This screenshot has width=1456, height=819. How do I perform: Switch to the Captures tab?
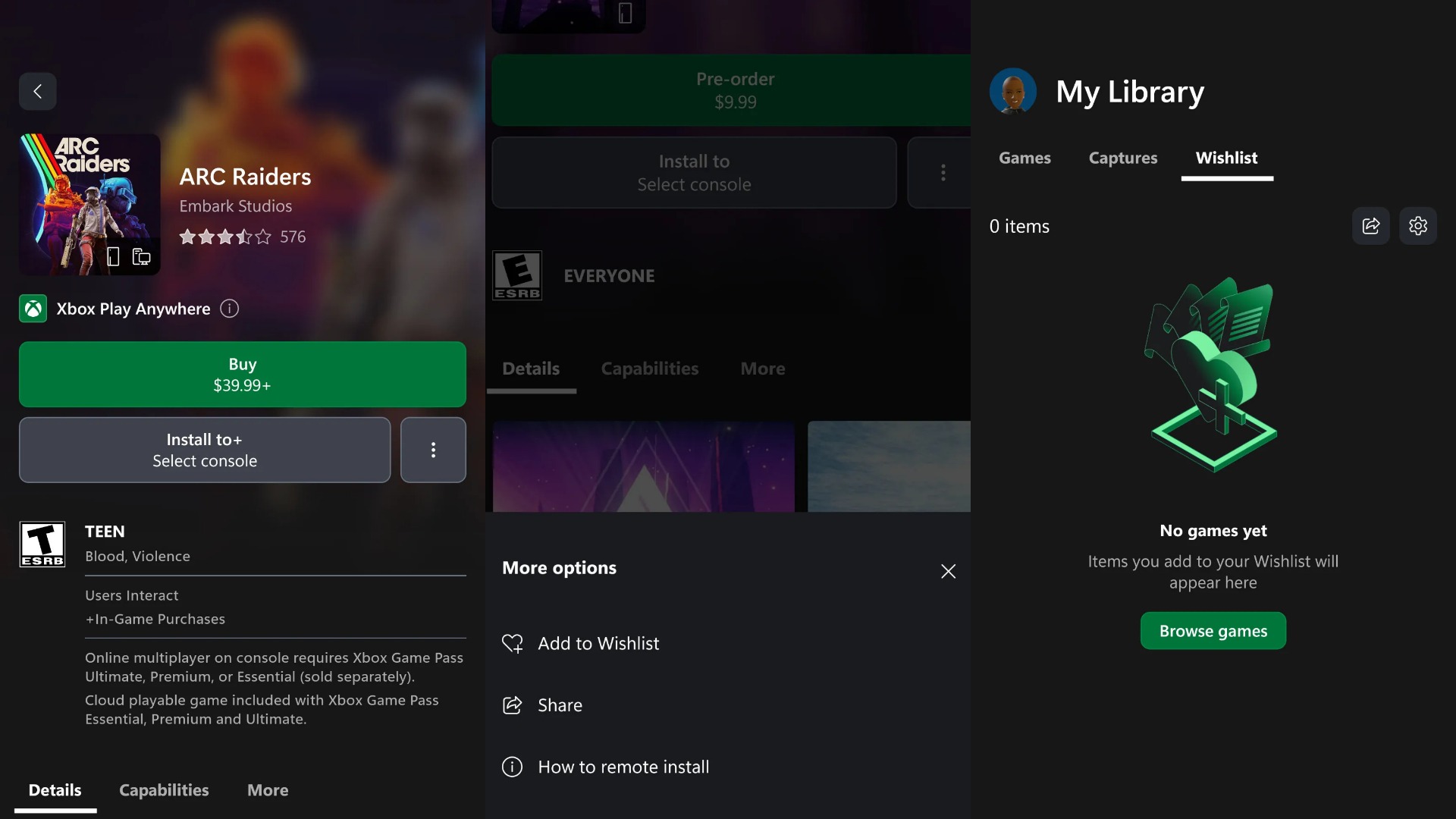tap(1122, 158)
